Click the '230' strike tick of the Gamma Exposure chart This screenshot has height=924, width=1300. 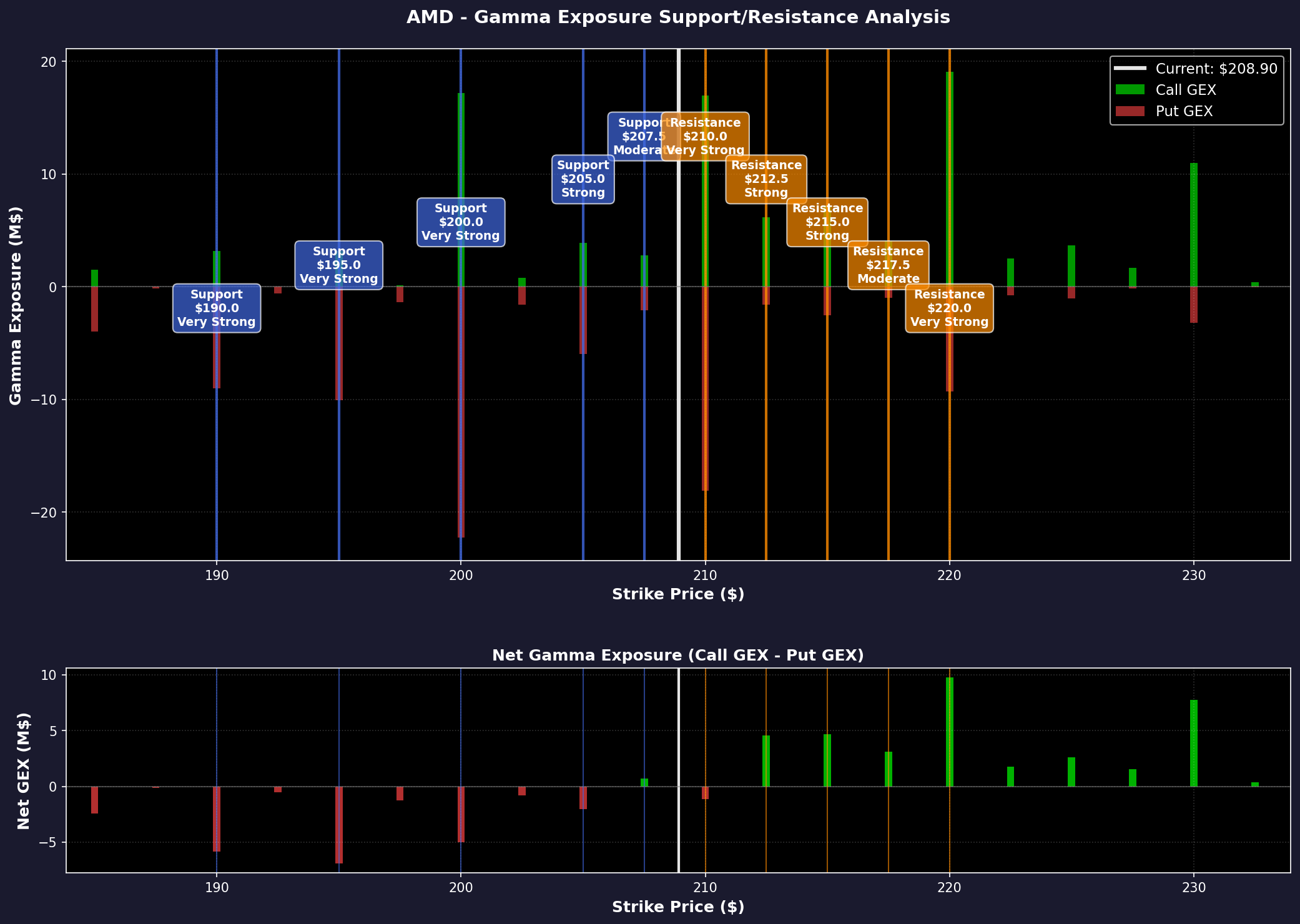[x=1194, y=574]
